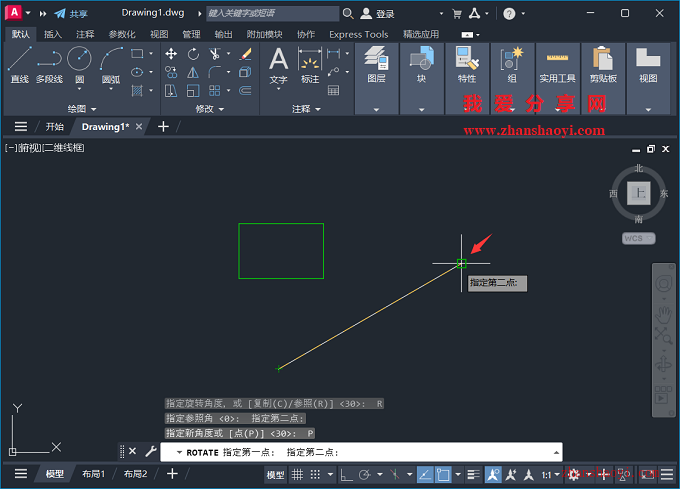The image size is (680, 489).
Task: Toggle snap mode dots in status bar
Action: [315, 475]
